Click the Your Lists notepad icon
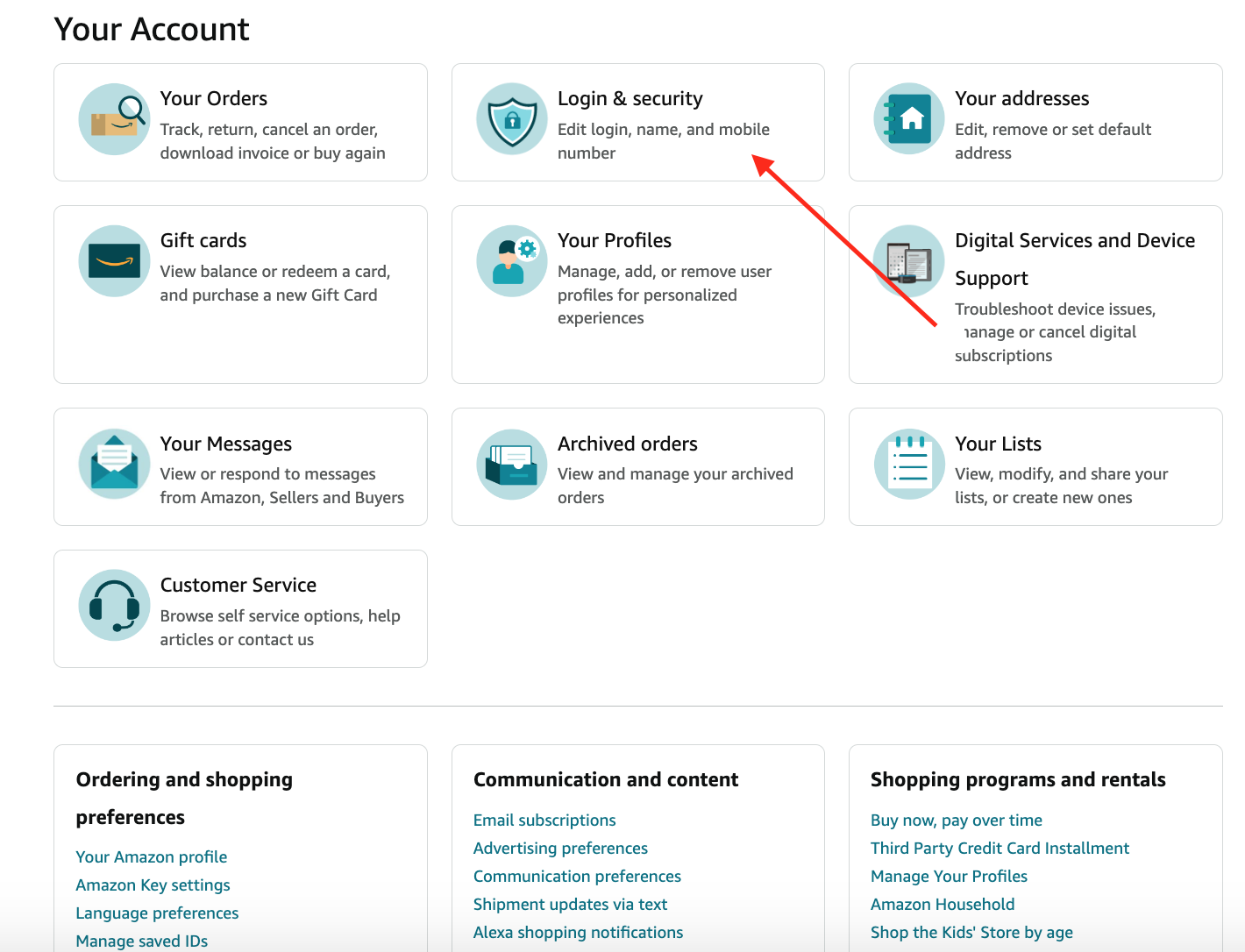This screenshot has width=1245, height=952. [x=909, y=465]
